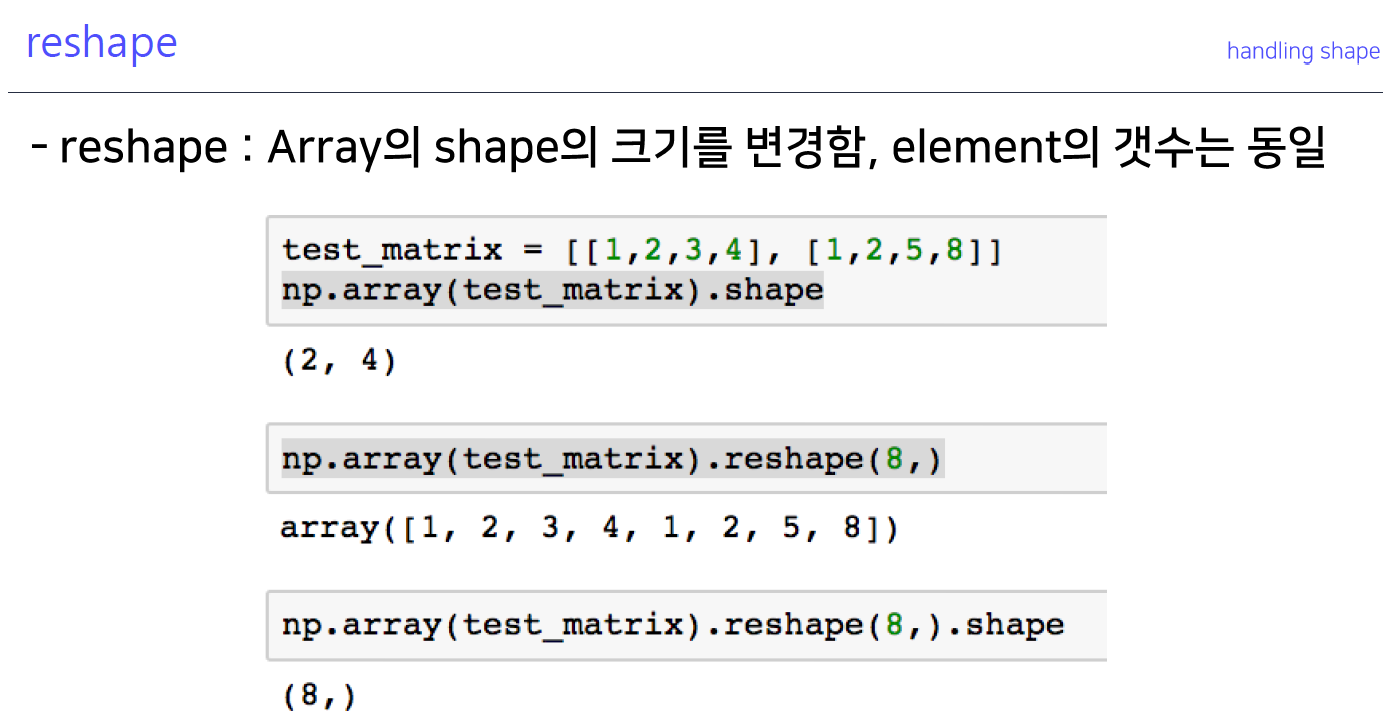
Task: Click the 'reshape' slide title
Action: (x=101, y=44)
